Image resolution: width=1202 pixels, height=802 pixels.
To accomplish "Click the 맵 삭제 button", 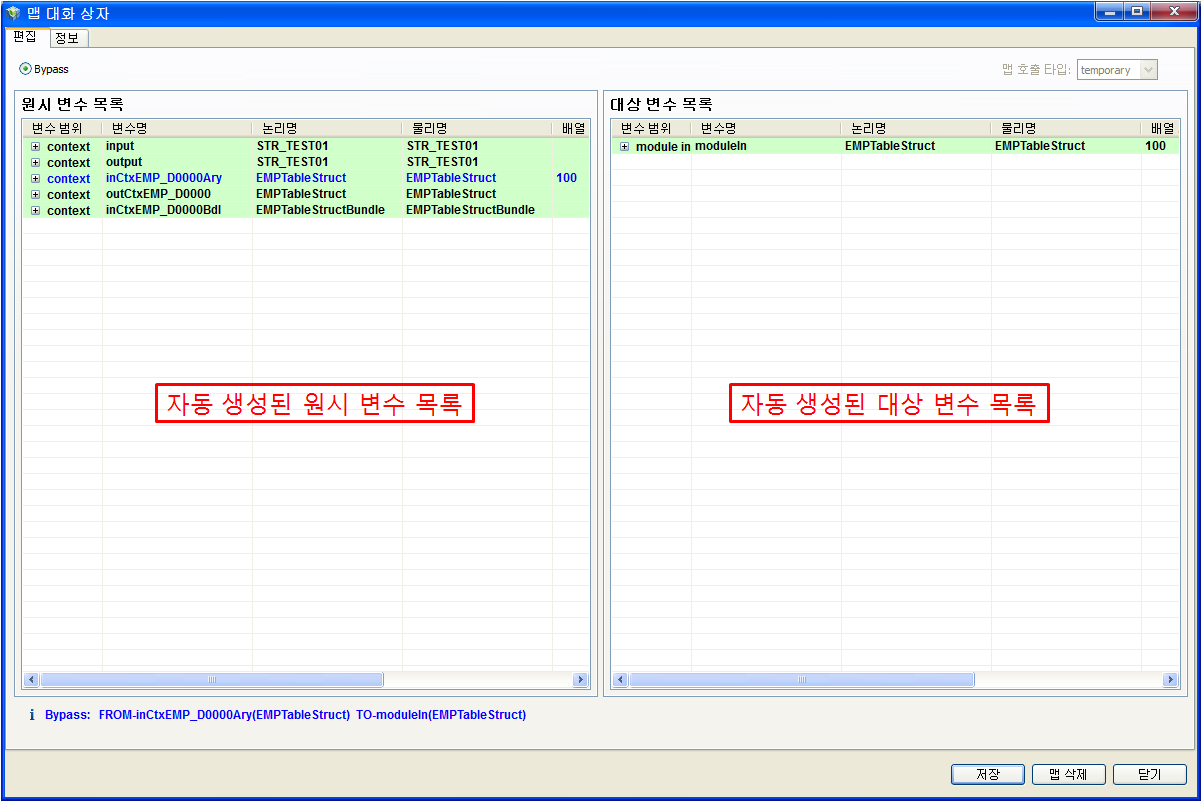I will [1068, 773].
